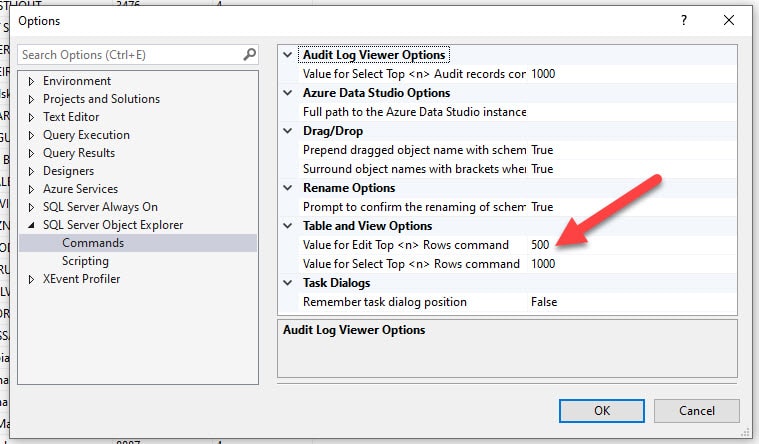Expand the Environment tree node
The image size is (759, 444).
pyautogui.click(x=32, y=81)
